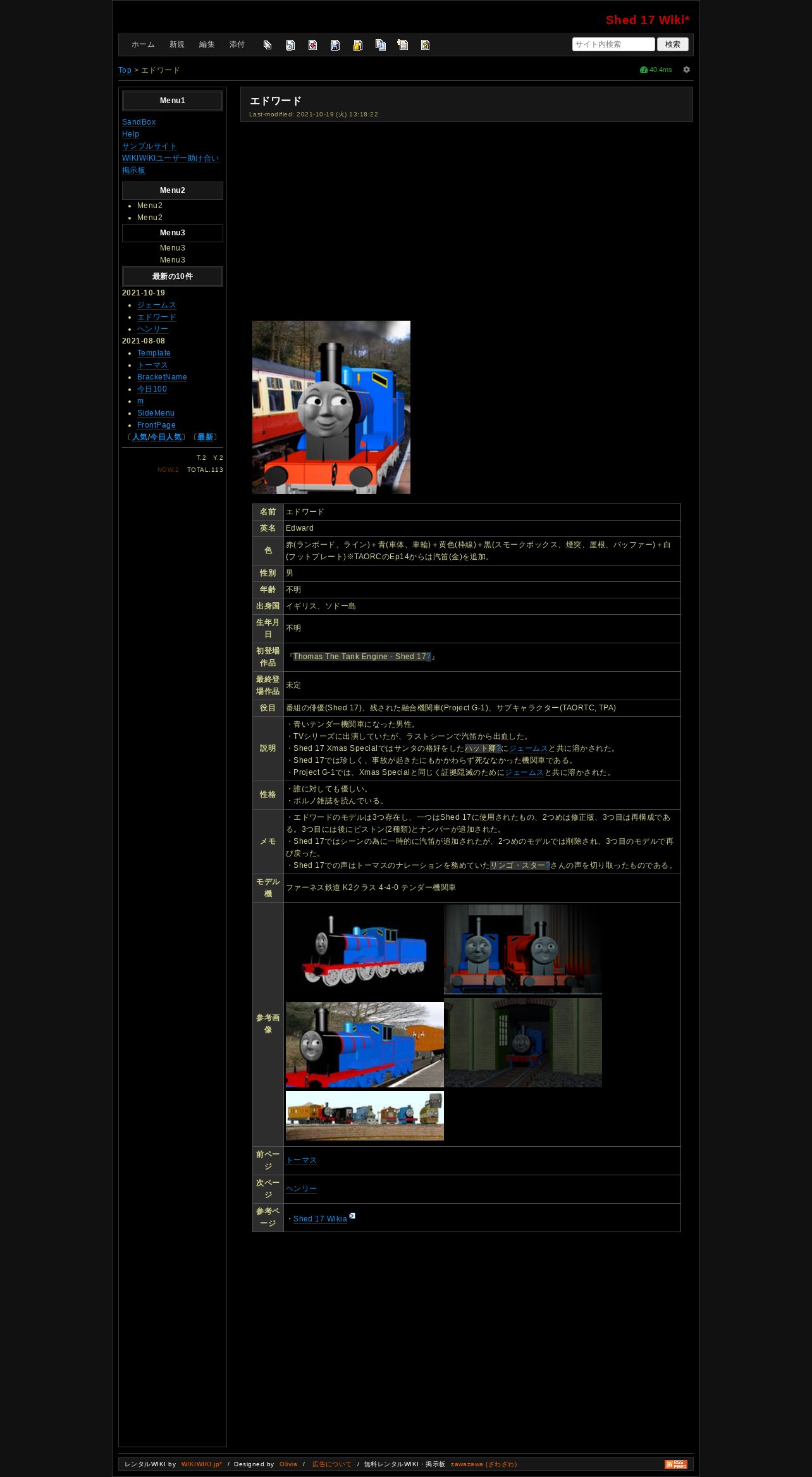Open Olivia designer footer link
This screenshot has height=1477, width=812.
(288, 1464)
